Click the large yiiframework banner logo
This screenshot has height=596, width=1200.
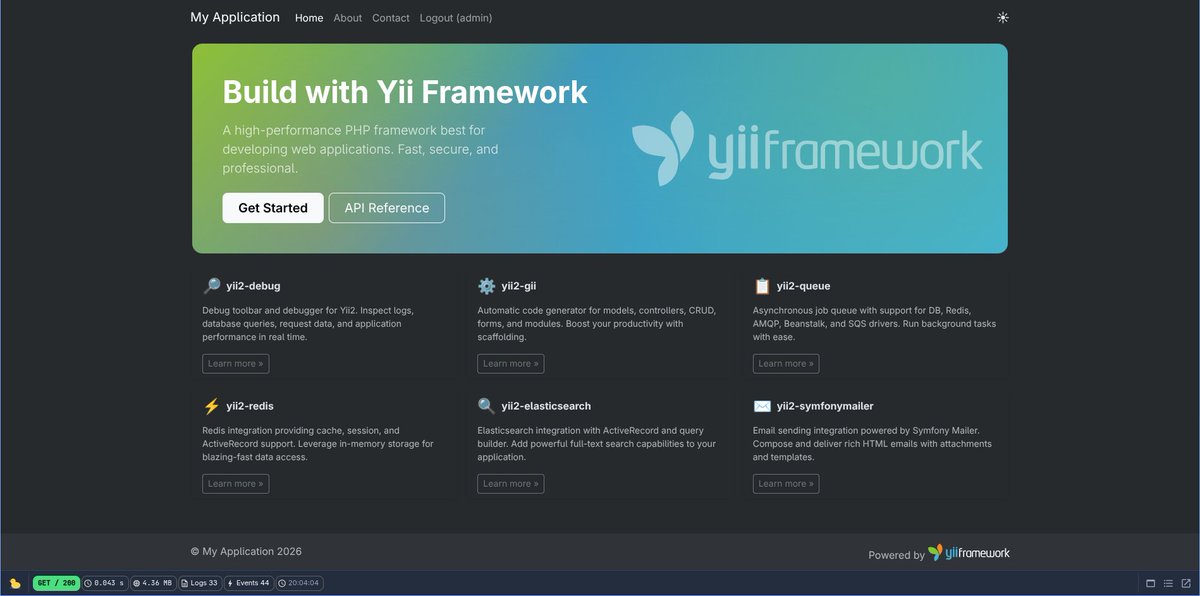[807, 149]
